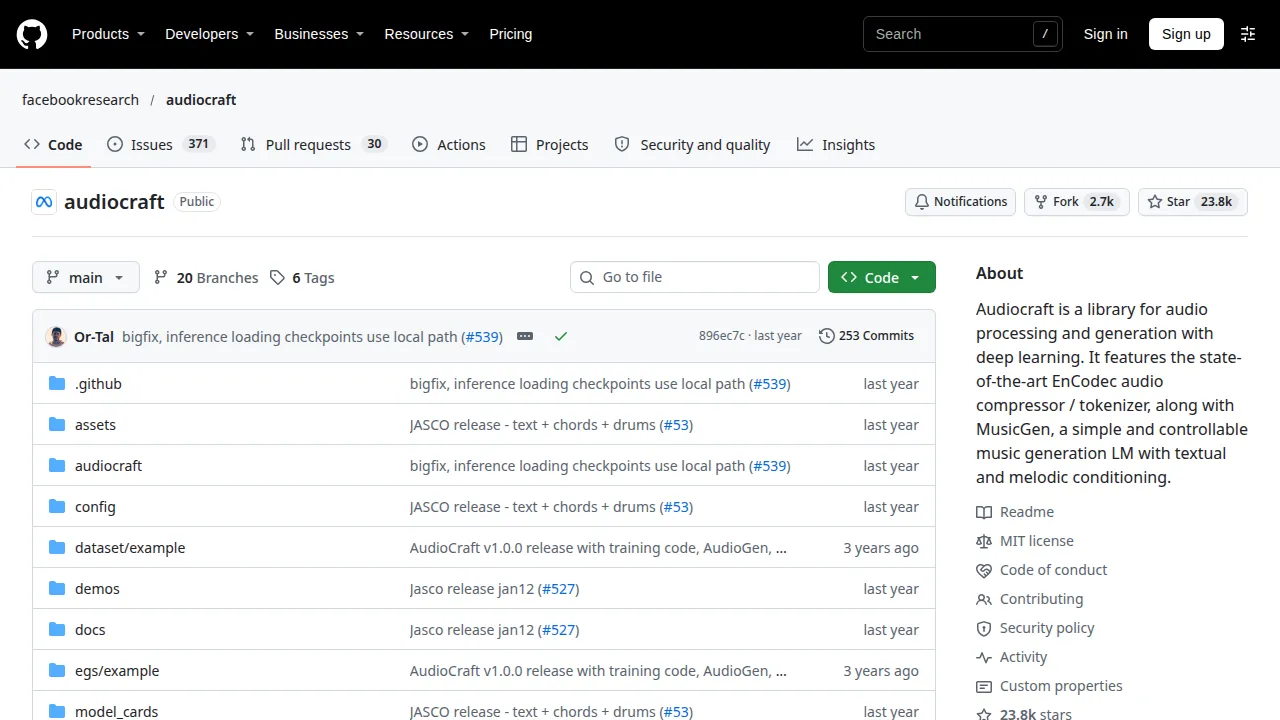Open the audiocraft folder
The width and height of the screenshot is (1280, 720).
coord(108,466)
